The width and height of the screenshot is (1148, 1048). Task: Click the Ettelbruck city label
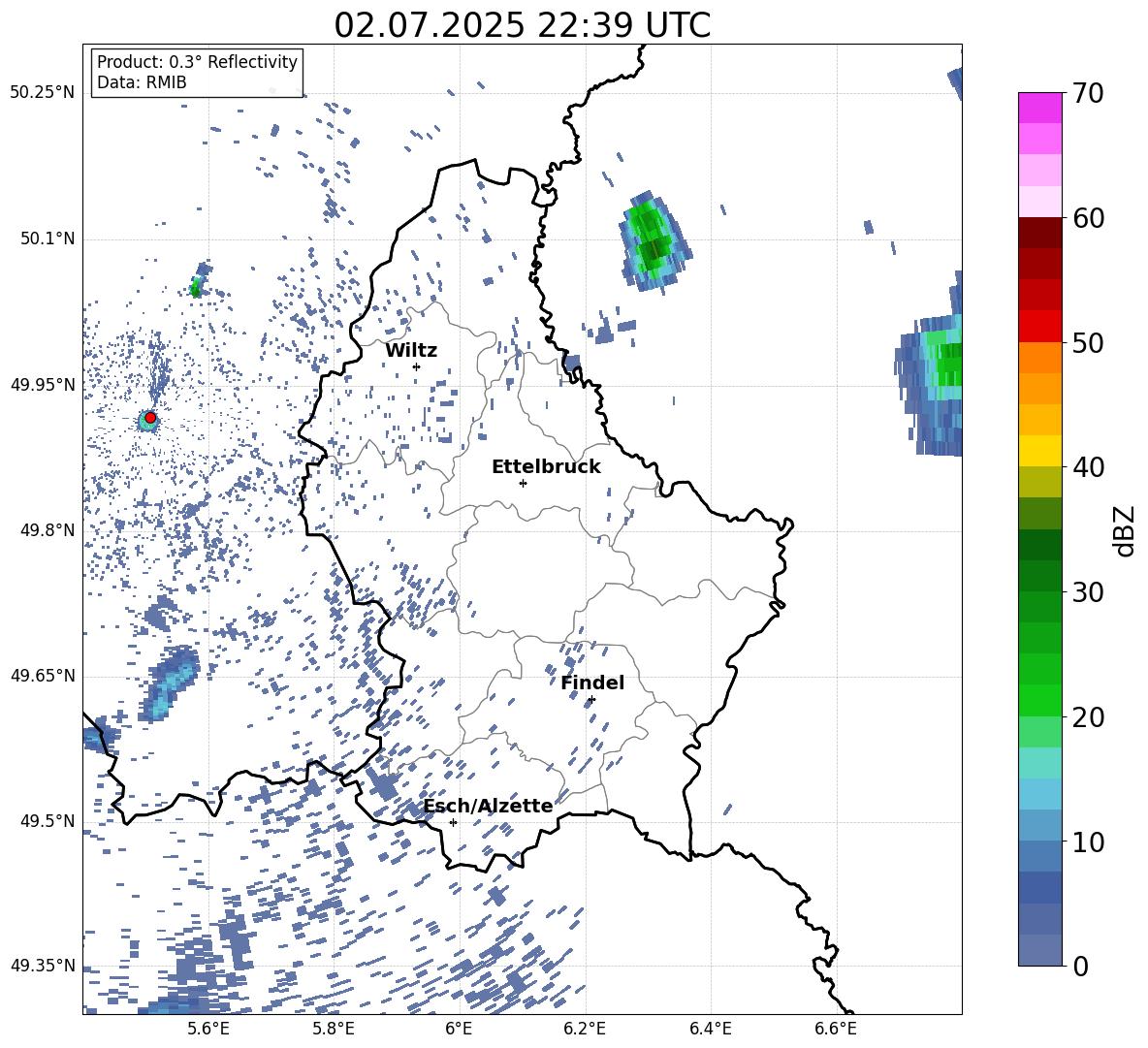point(546,467)
